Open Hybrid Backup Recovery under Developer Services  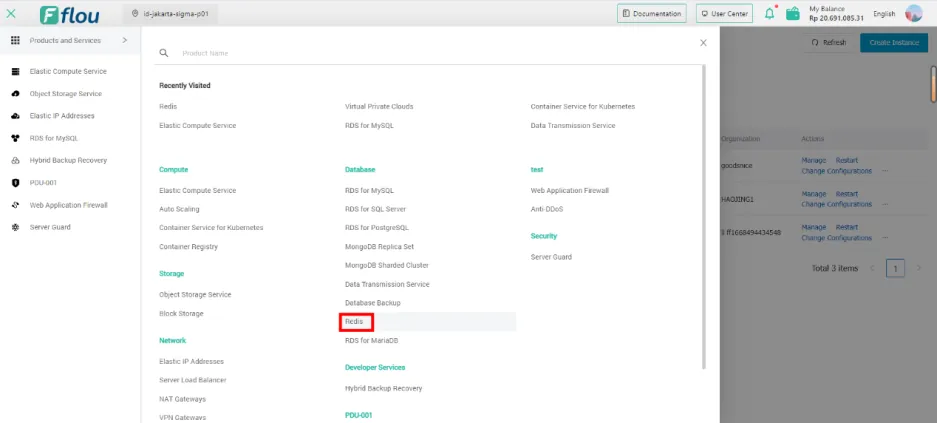[x=384, y=388]
